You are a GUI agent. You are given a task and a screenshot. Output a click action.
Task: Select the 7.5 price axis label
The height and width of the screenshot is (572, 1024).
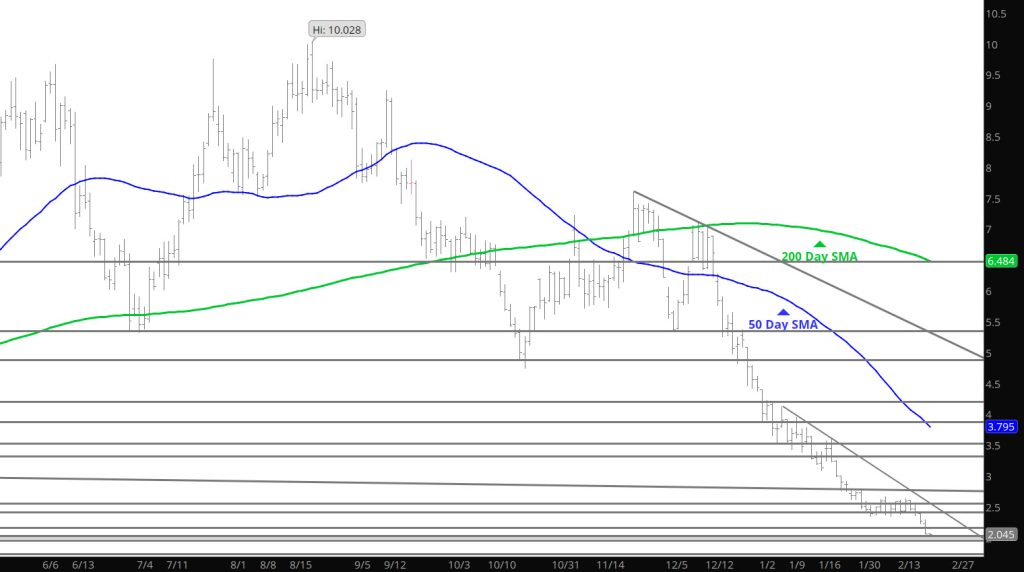click(x=994, y=199)
